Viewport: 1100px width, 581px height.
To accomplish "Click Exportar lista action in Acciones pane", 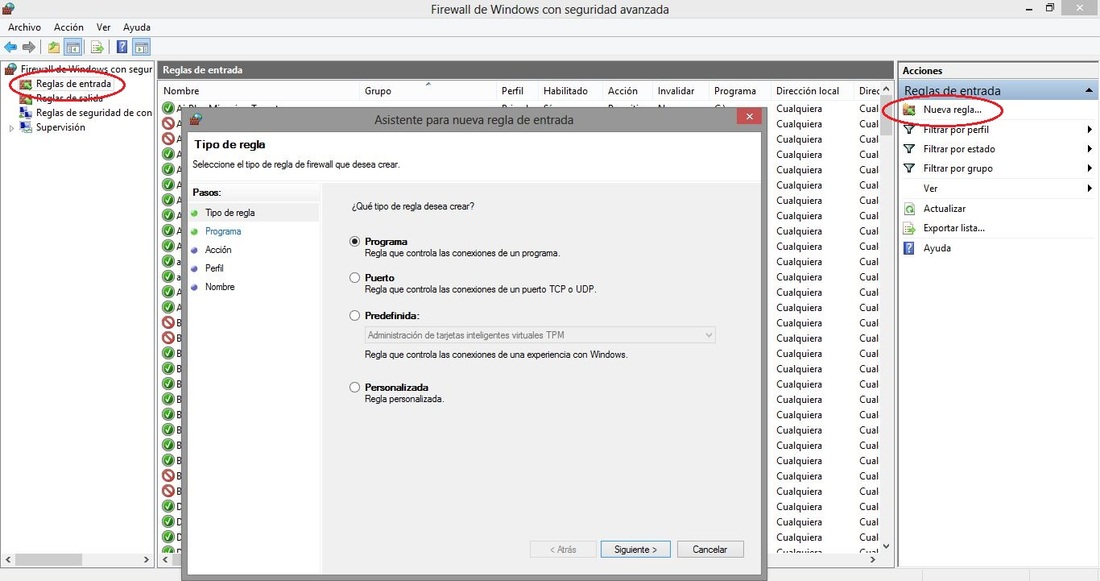I will [x=953, y=228].
